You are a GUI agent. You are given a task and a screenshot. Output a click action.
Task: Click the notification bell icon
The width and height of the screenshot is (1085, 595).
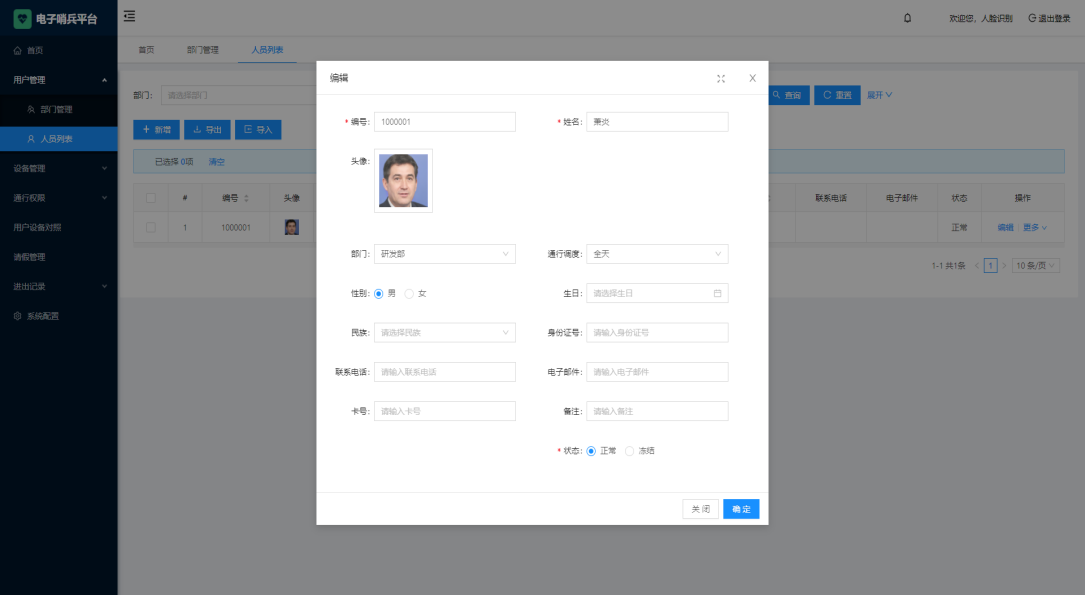(x=908, y=17)
